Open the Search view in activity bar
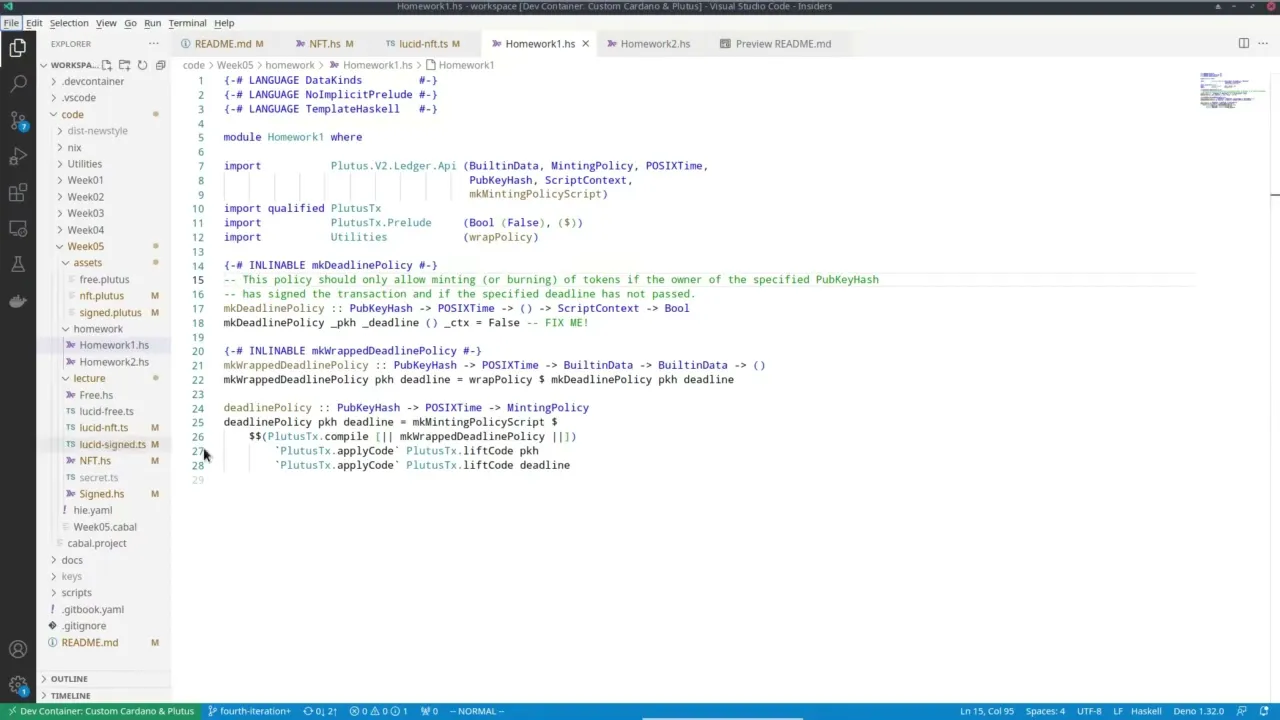 (18, 84)
